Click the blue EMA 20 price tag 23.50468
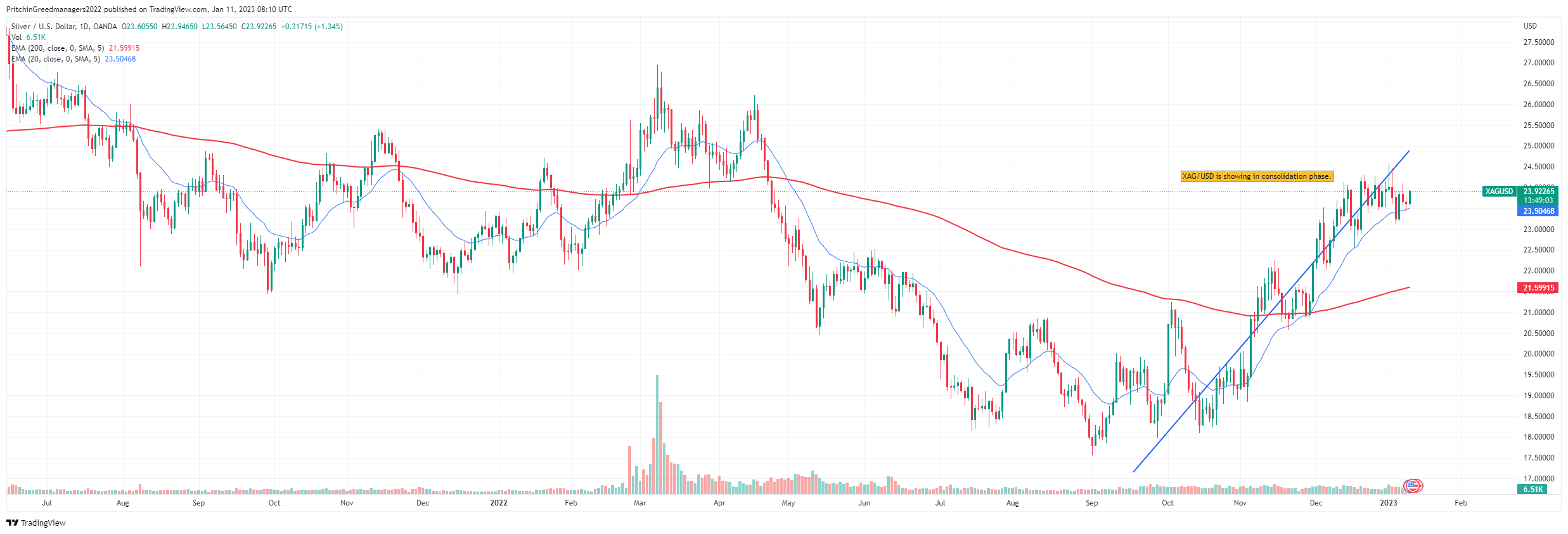The image size is (1568, 534). pos(1539,211)
